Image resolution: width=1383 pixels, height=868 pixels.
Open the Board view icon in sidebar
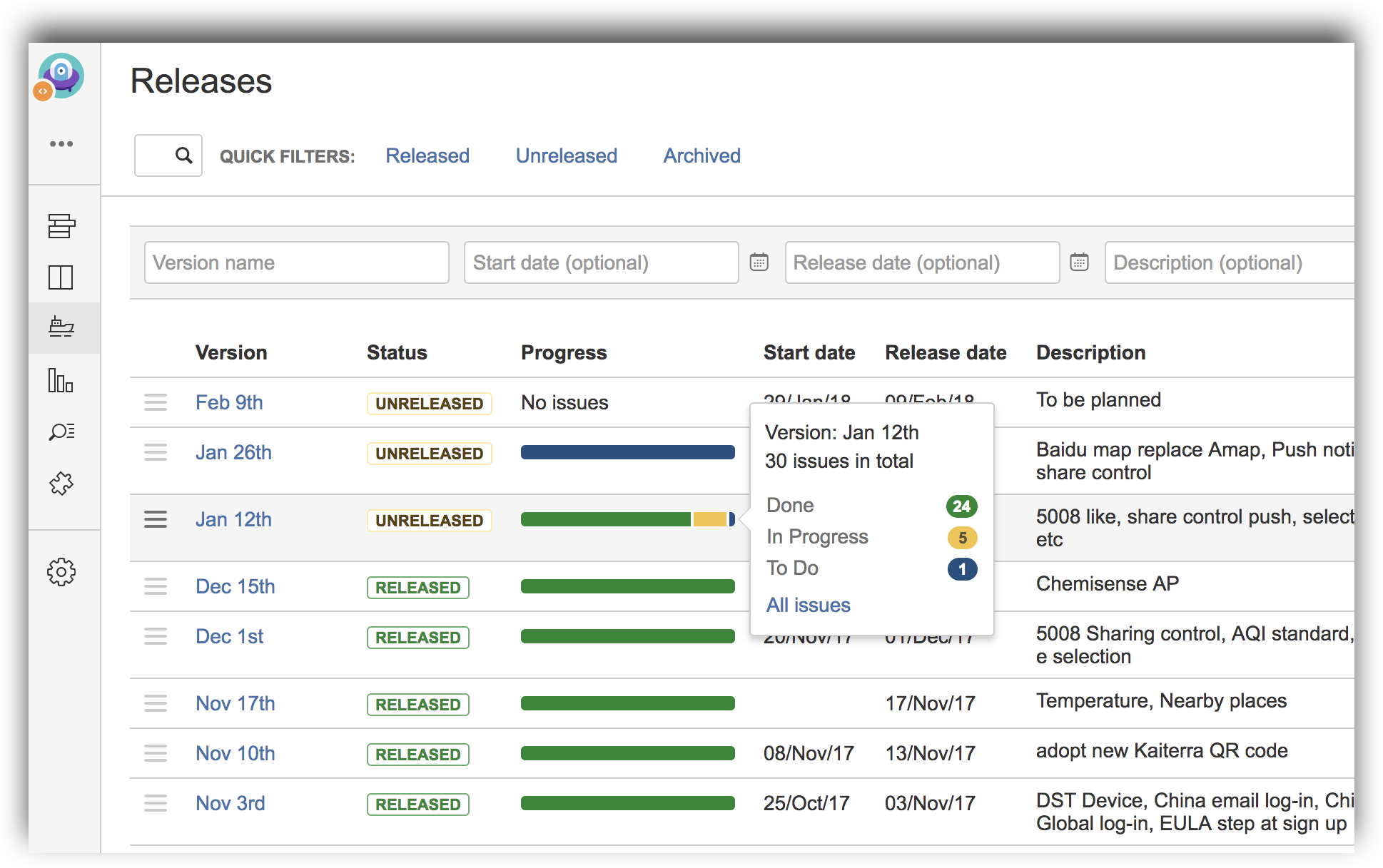61,277
